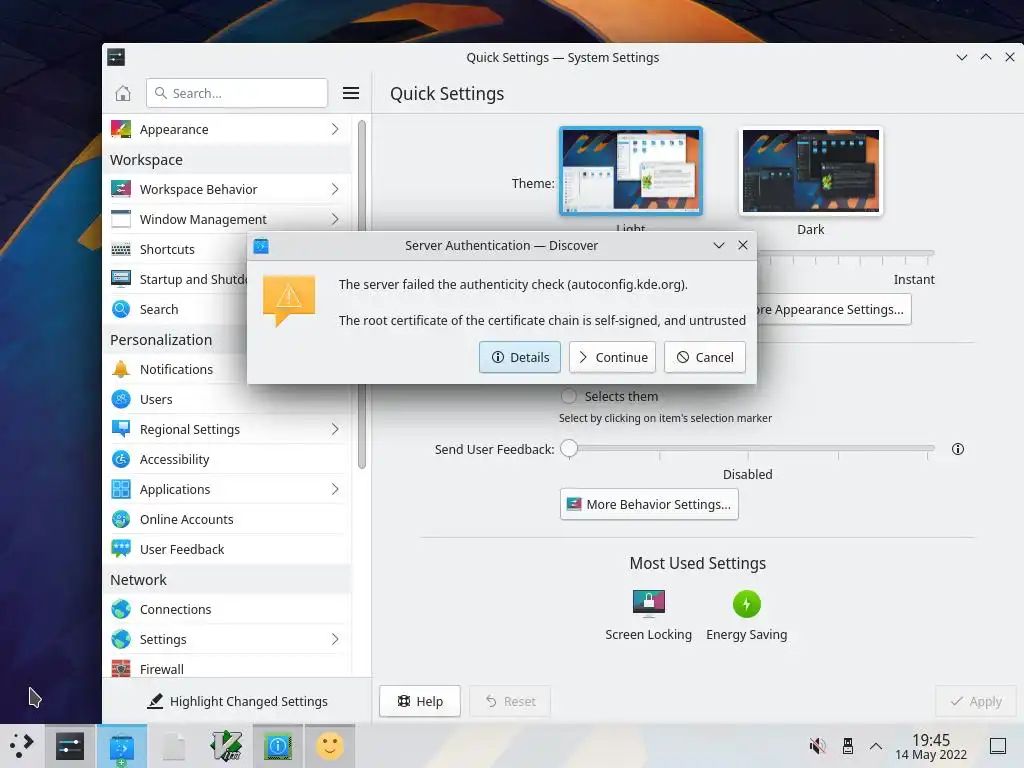Click the Accessibility icon
The image size is (1024, 768).
(121, 459)
